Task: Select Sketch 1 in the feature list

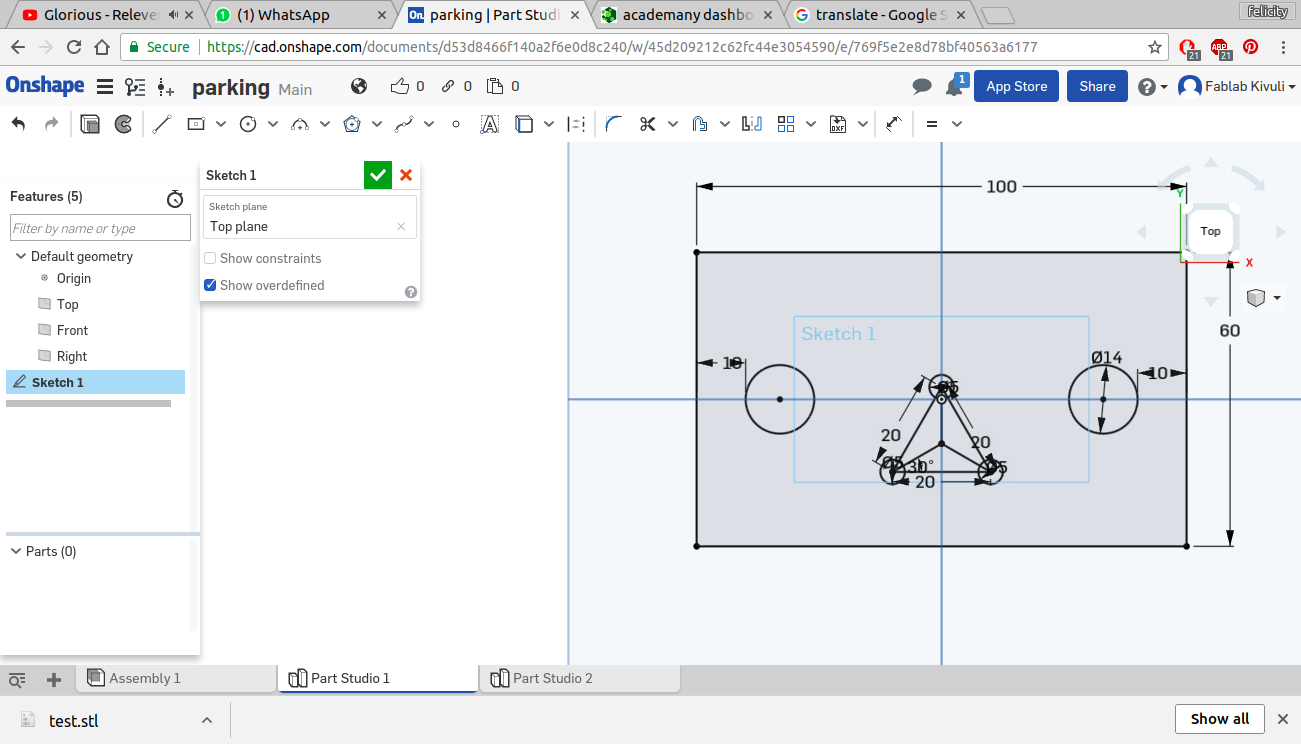Action: [x=95, y=382]
